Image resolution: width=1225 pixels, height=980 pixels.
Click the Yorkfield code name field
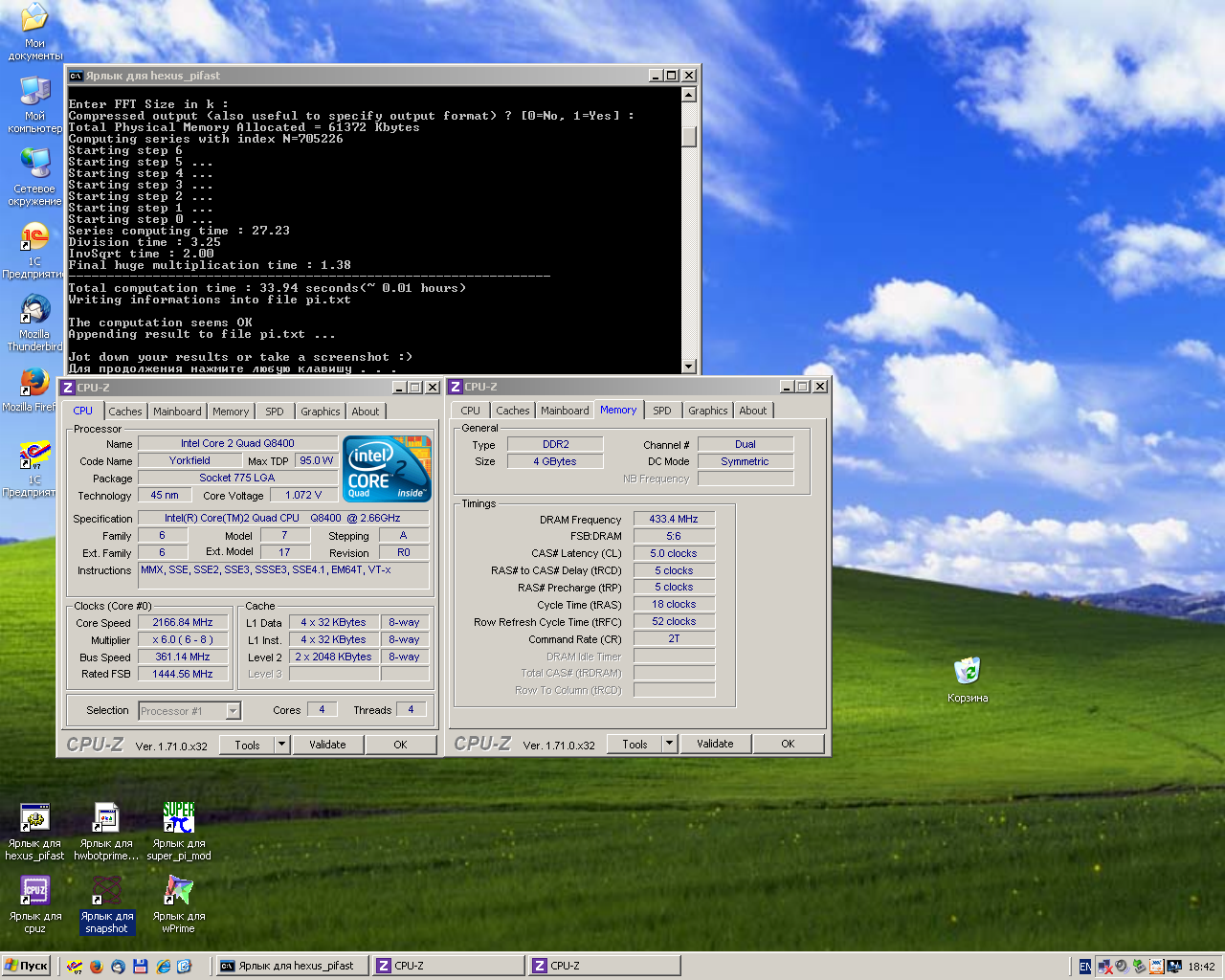[189, 460]
